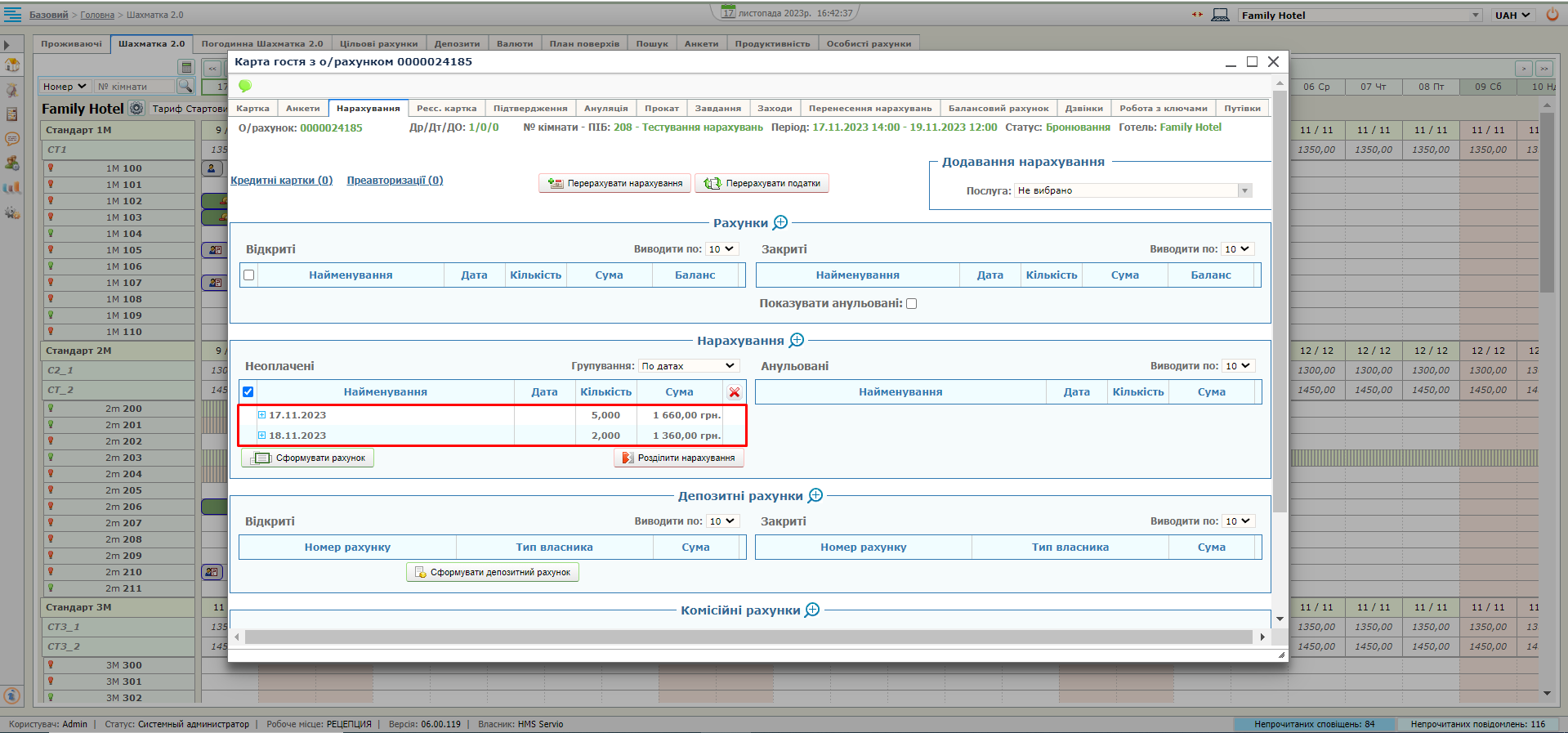Open the Послуга service dropdown
1568x733 pixels.
pyautogui.click(x=1244, y=190)
